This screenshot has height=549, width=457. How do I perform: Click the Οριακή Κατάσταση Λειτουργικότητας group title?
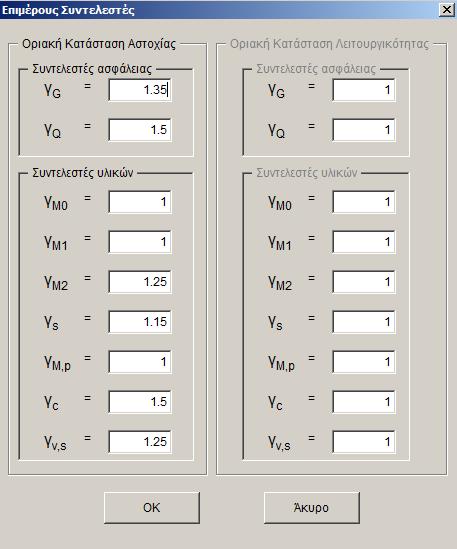pos(329,44)
